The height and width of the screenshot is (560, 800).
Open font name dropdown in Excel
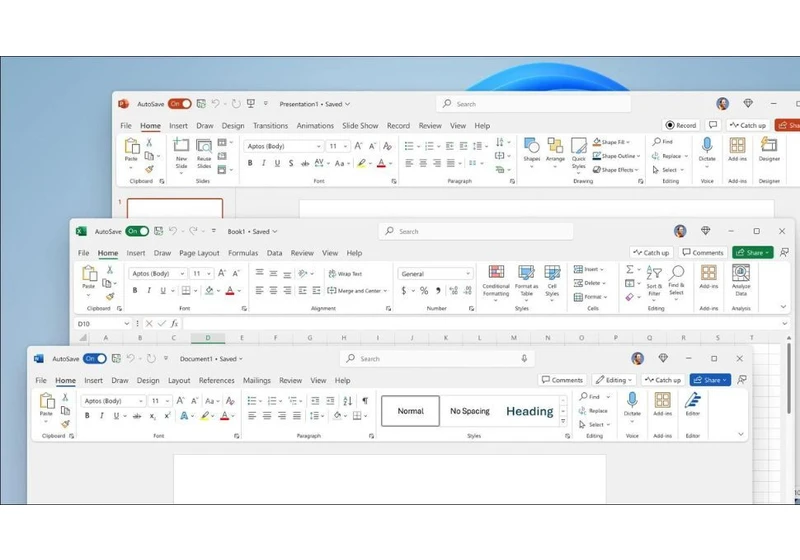click(182, 274)
